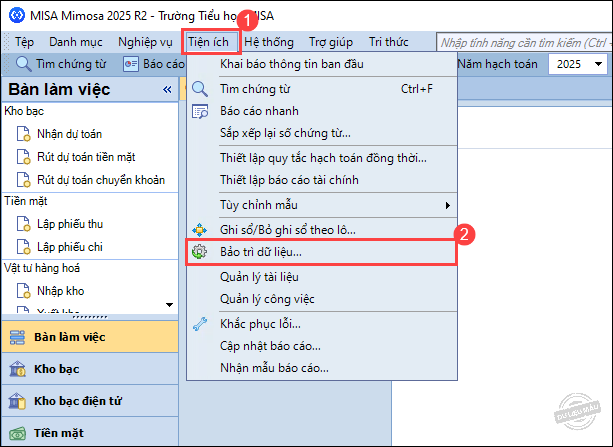Image resolution: width=613 pixels, height=447 pixels.
Task: Click the Bàn làm việc navigation icon
Action: 17,337
